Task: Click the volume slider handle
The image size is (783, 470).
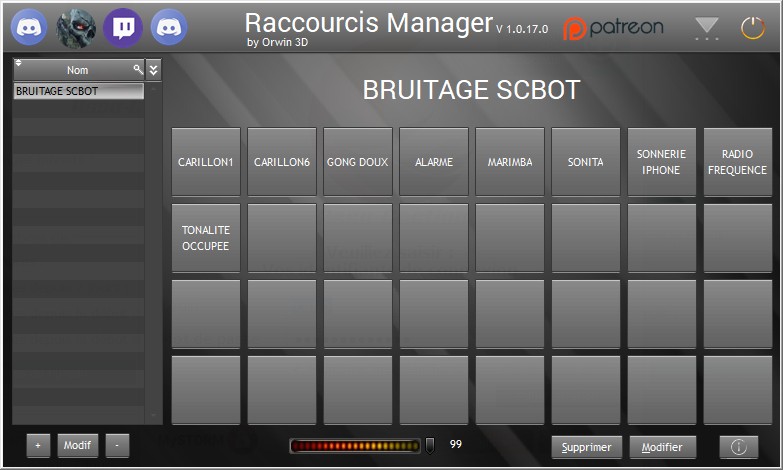Action: tap(429, 446)
